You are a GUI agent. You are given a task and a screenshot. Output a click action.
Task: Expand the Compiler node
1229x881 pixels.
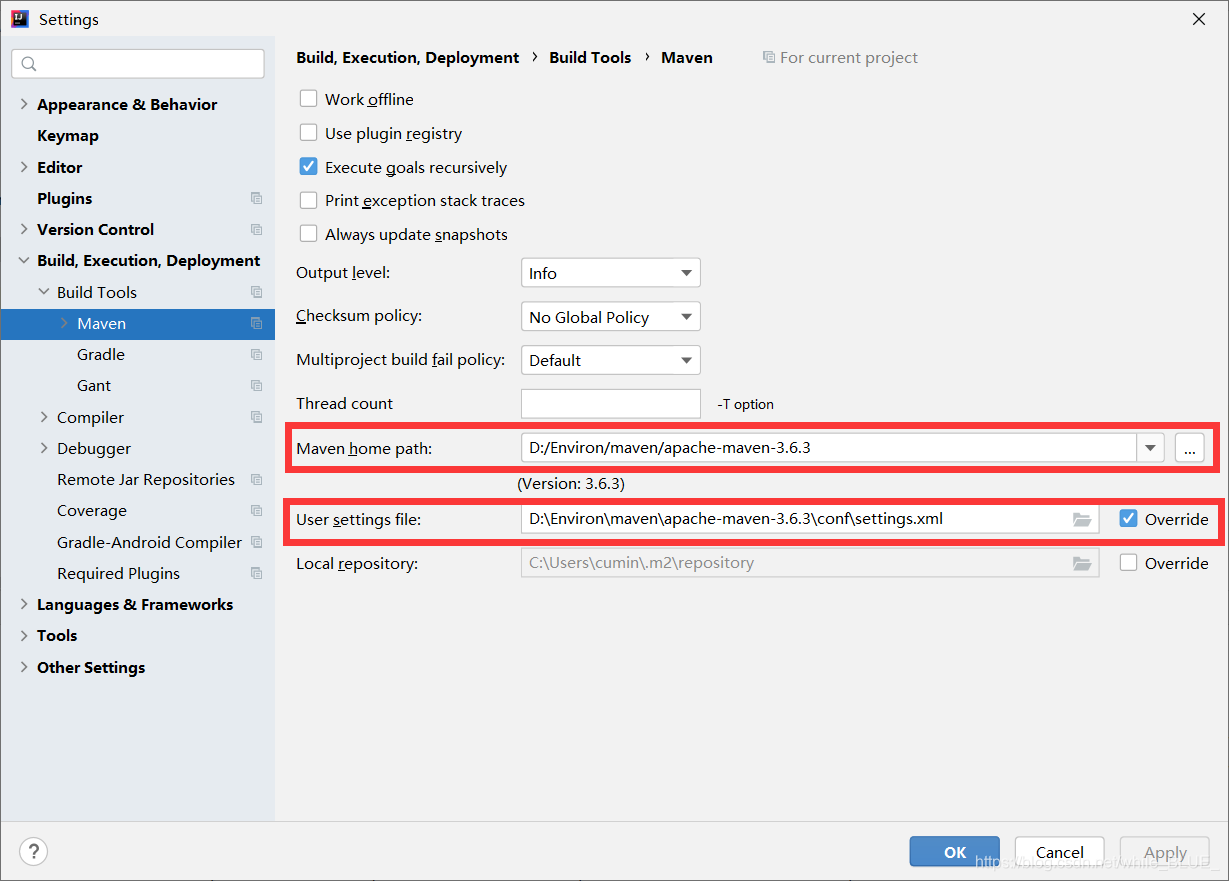[x=44, y=417]
